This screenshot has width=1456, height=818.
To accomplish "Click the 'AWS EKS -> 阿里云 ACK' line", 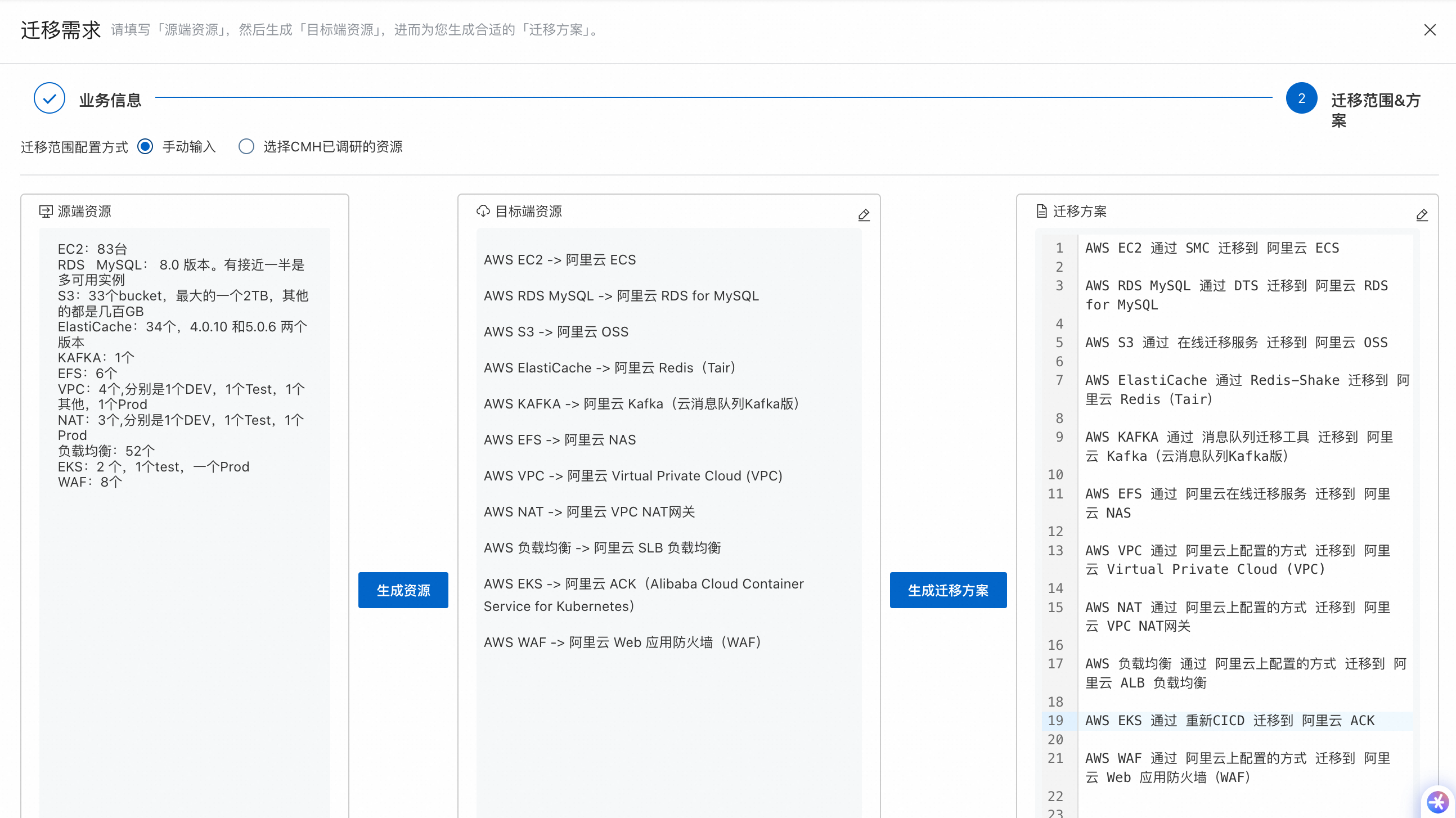I will (x=643, y=595).
